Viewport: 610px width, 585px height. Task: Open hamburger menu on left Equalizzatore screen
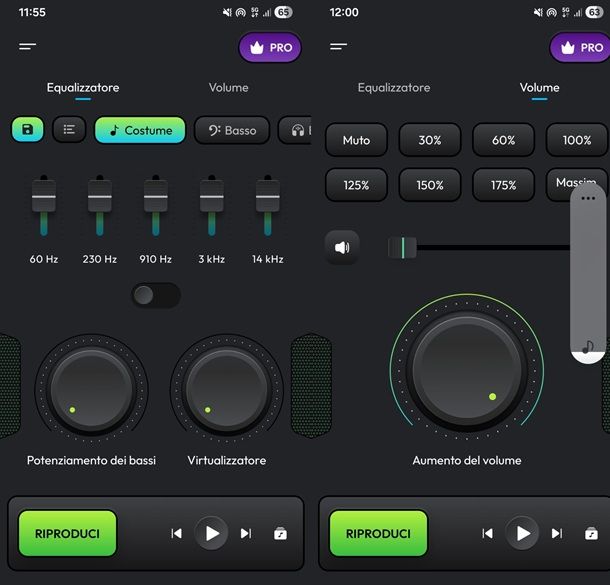click(28, 47)
